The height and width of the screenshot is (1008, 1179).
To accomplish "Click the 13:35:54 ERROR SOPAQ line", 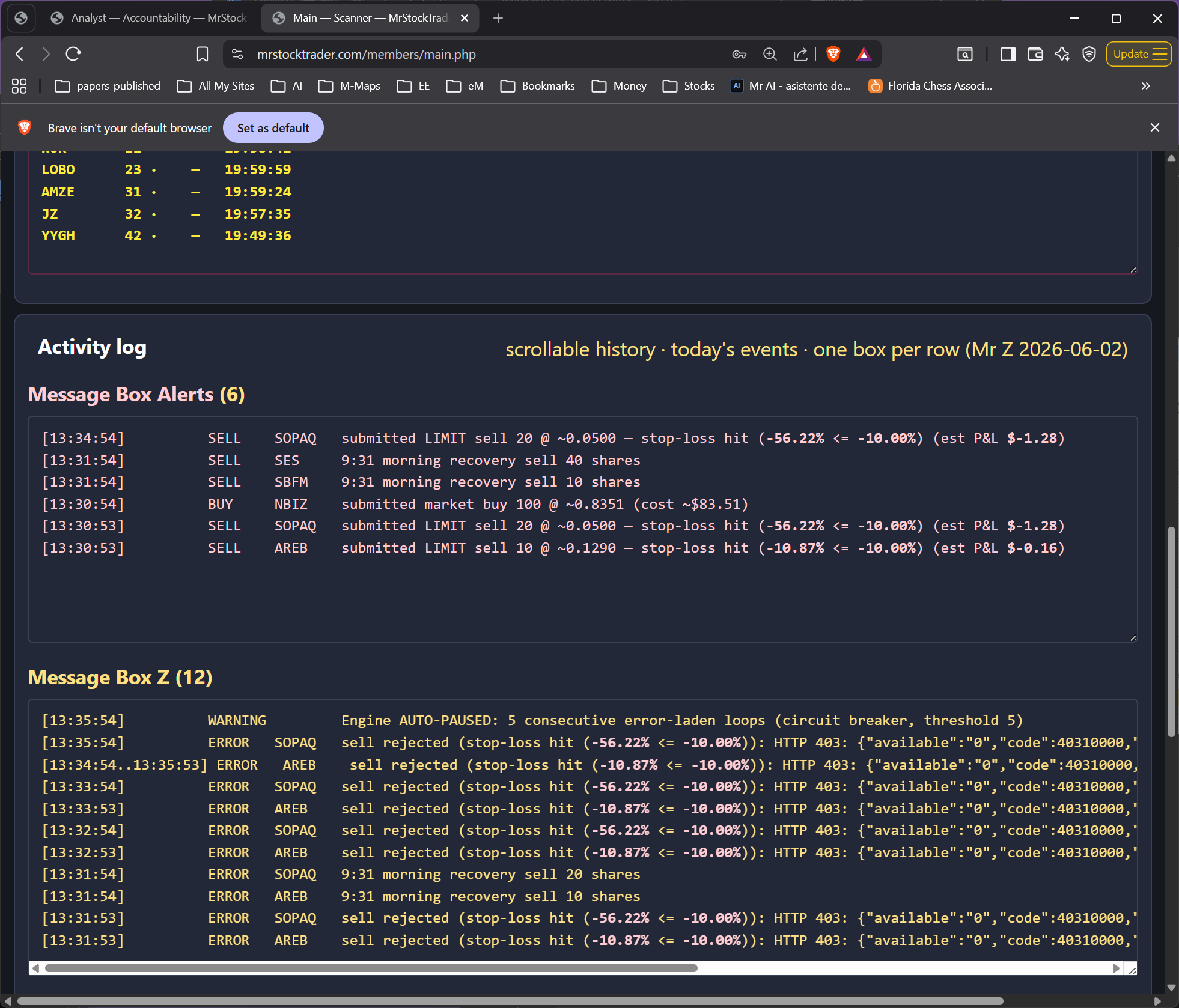I will point(589,743).
